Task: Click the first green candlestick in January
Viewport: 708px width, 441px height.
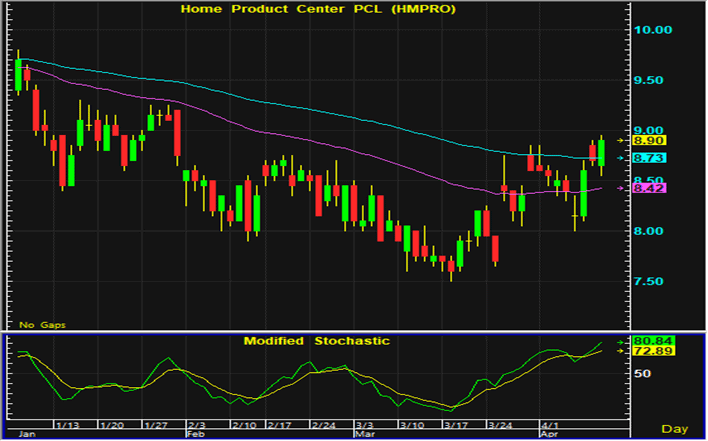Action: [19, 76]
